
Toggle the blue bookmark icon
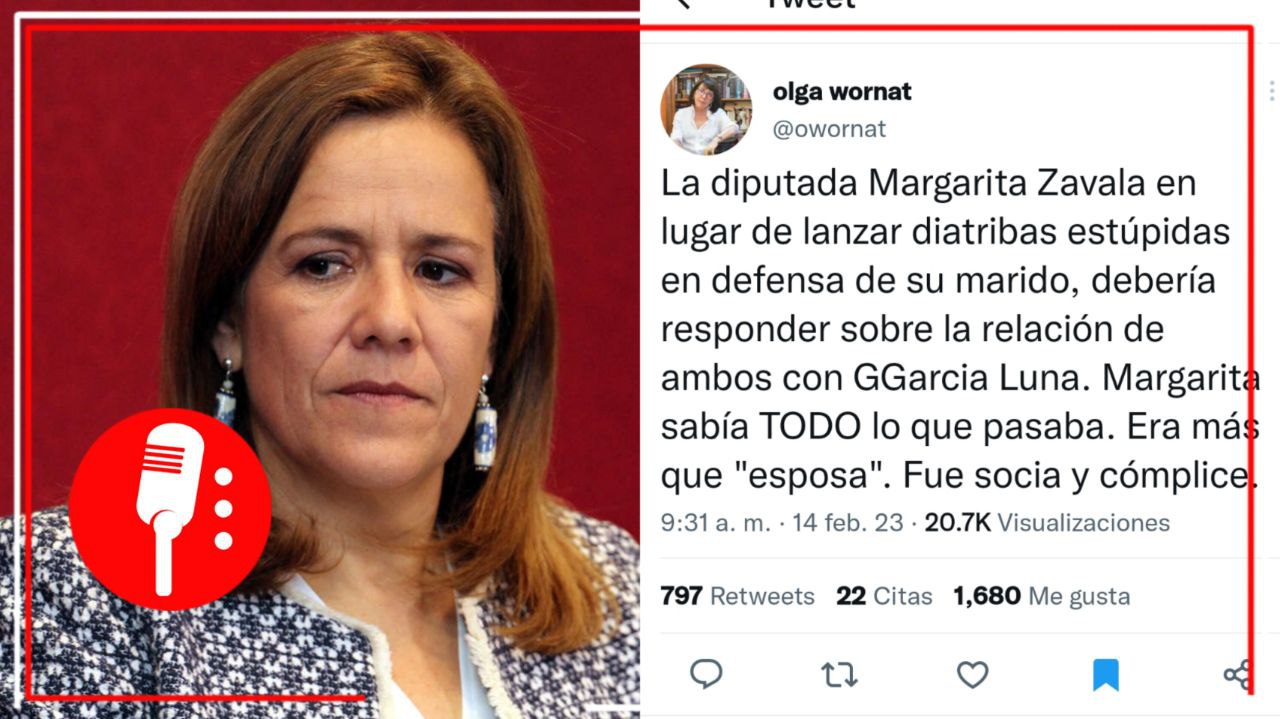[1105, 676]
